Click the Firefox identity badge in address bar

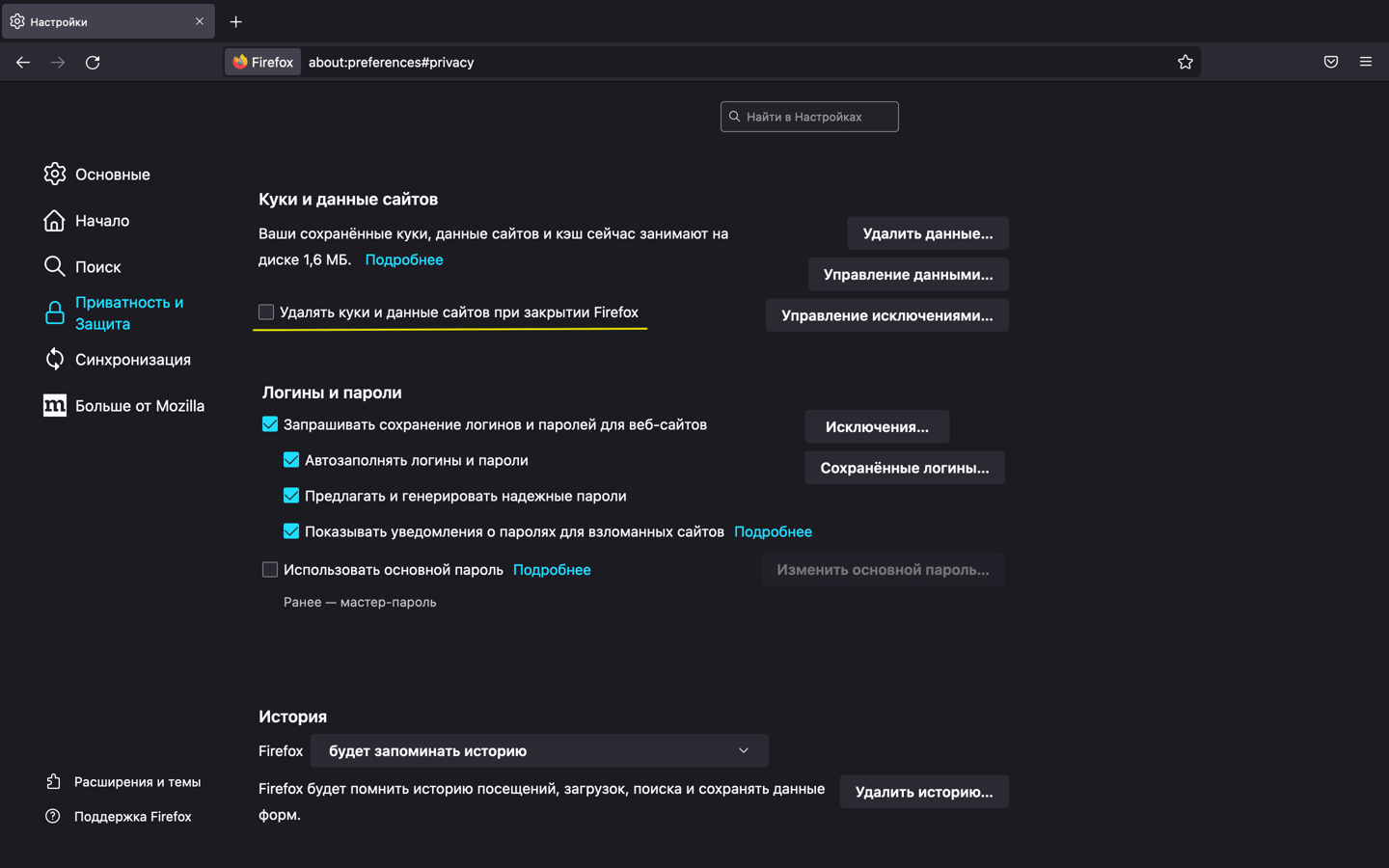tap(263, 62)
